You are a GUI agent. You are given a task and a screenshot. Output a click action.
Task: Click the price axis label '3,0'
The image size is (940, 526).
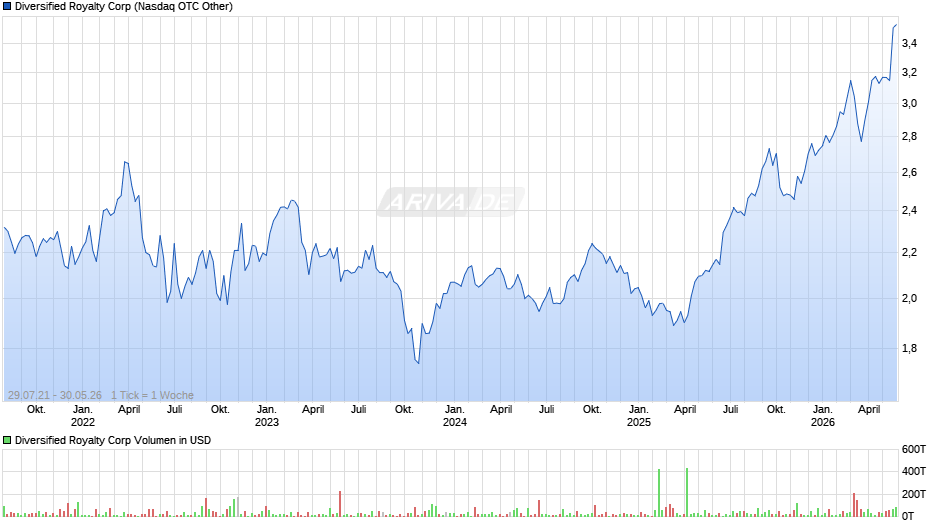(909, 103)
